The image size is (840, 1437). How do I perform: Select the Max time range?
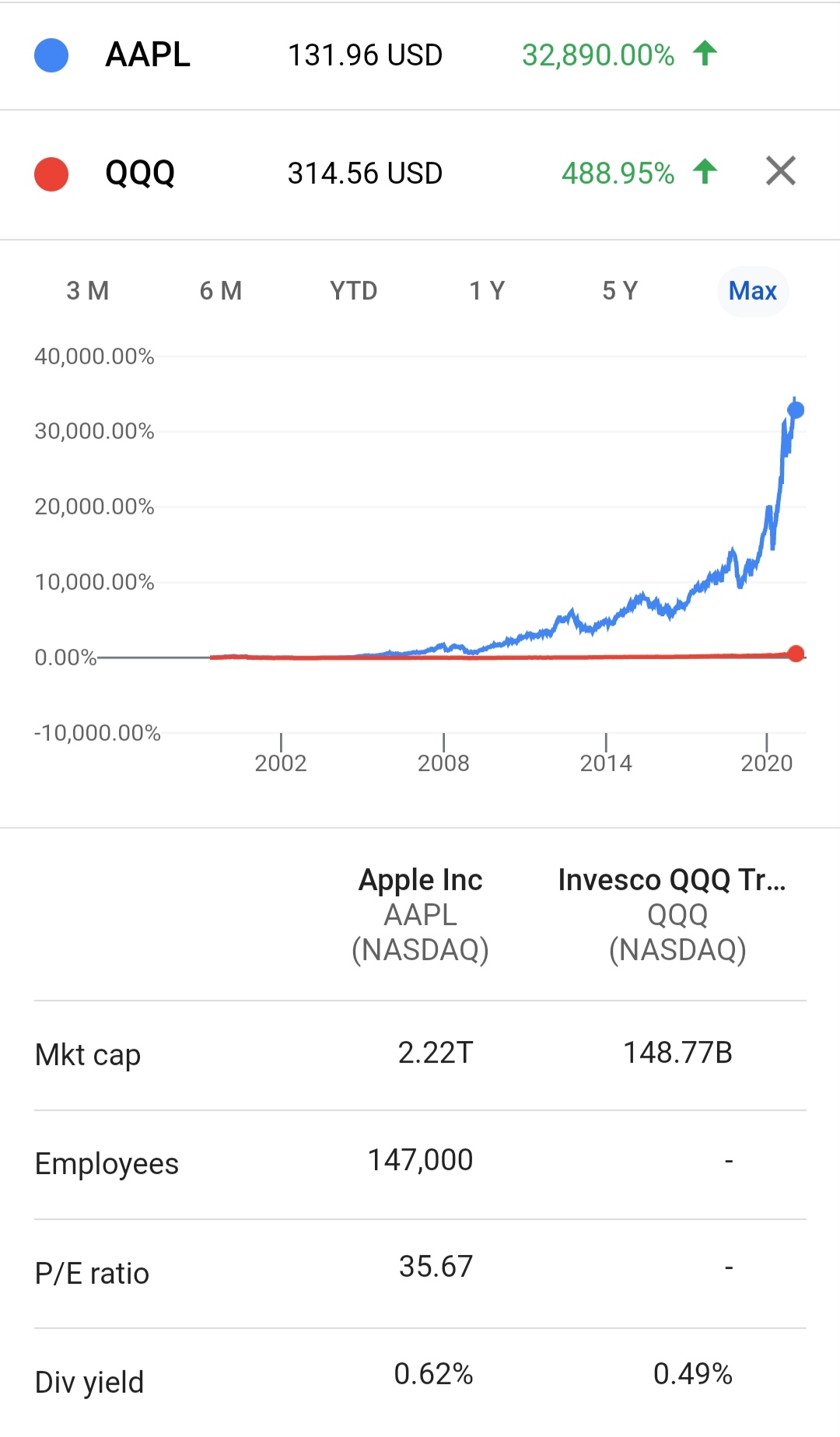753,291
